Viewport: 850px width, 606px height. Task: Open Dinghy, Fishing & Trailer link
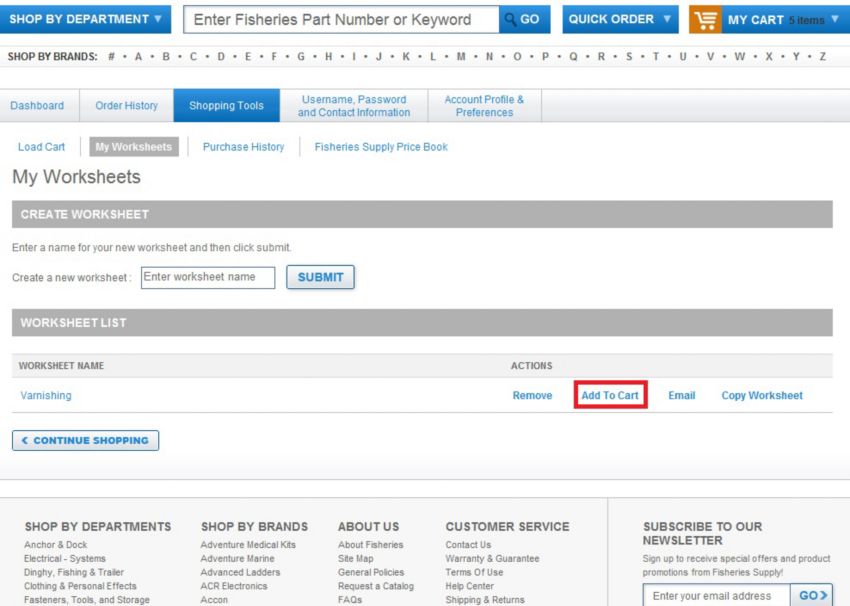coord(74,572)
